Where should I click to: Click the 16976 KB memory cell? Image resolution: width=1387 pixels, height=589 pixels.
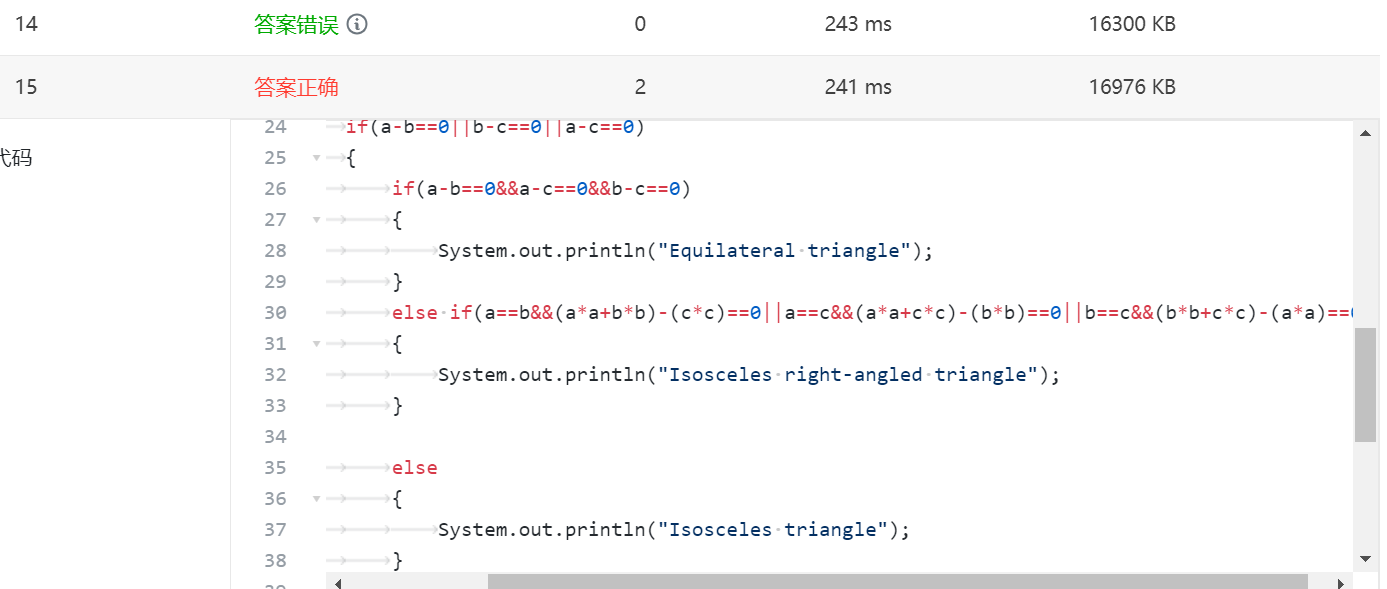(1132, 87)
